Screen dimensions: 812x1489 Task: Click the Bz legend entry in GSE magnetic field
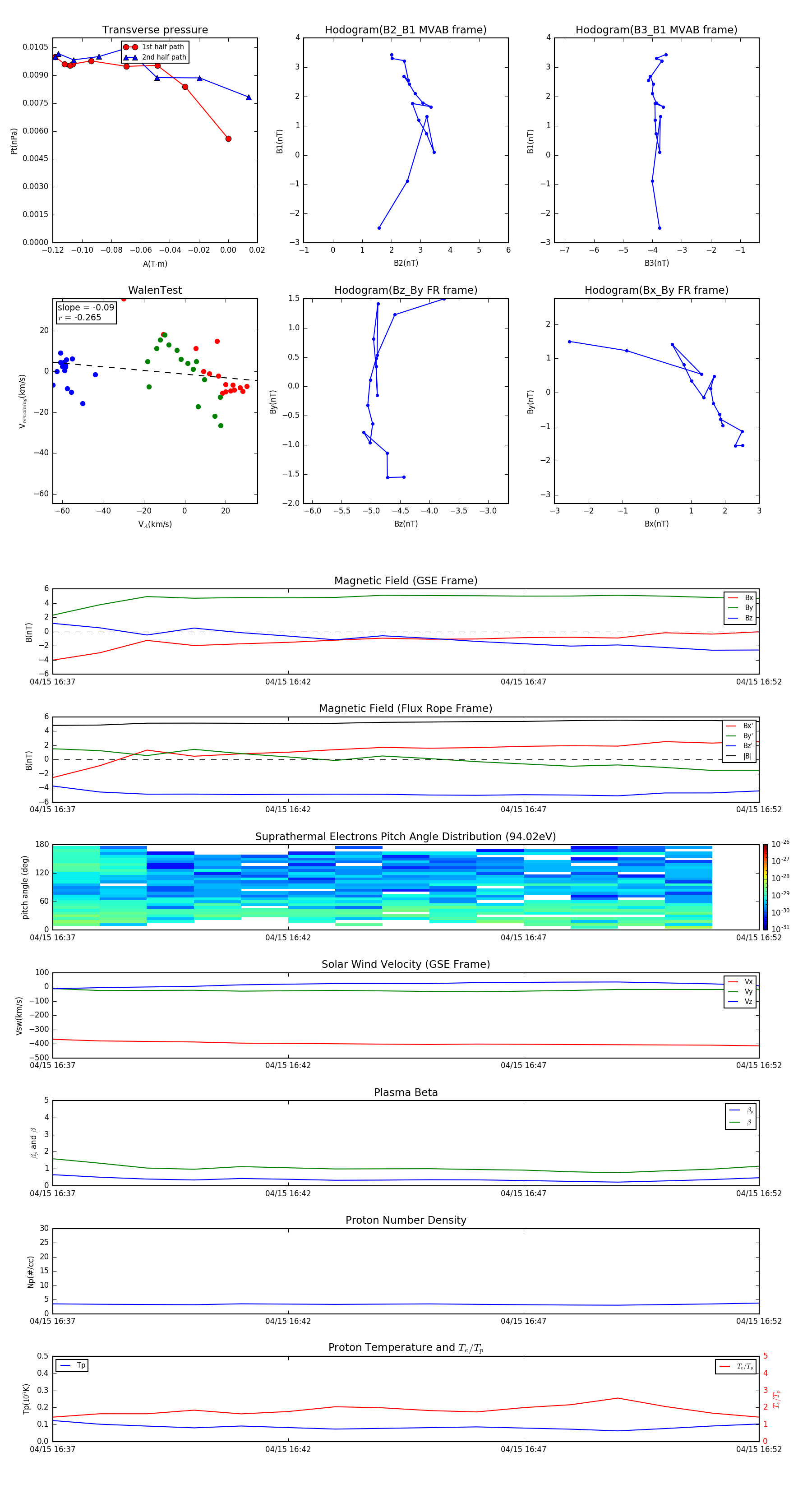740,618
